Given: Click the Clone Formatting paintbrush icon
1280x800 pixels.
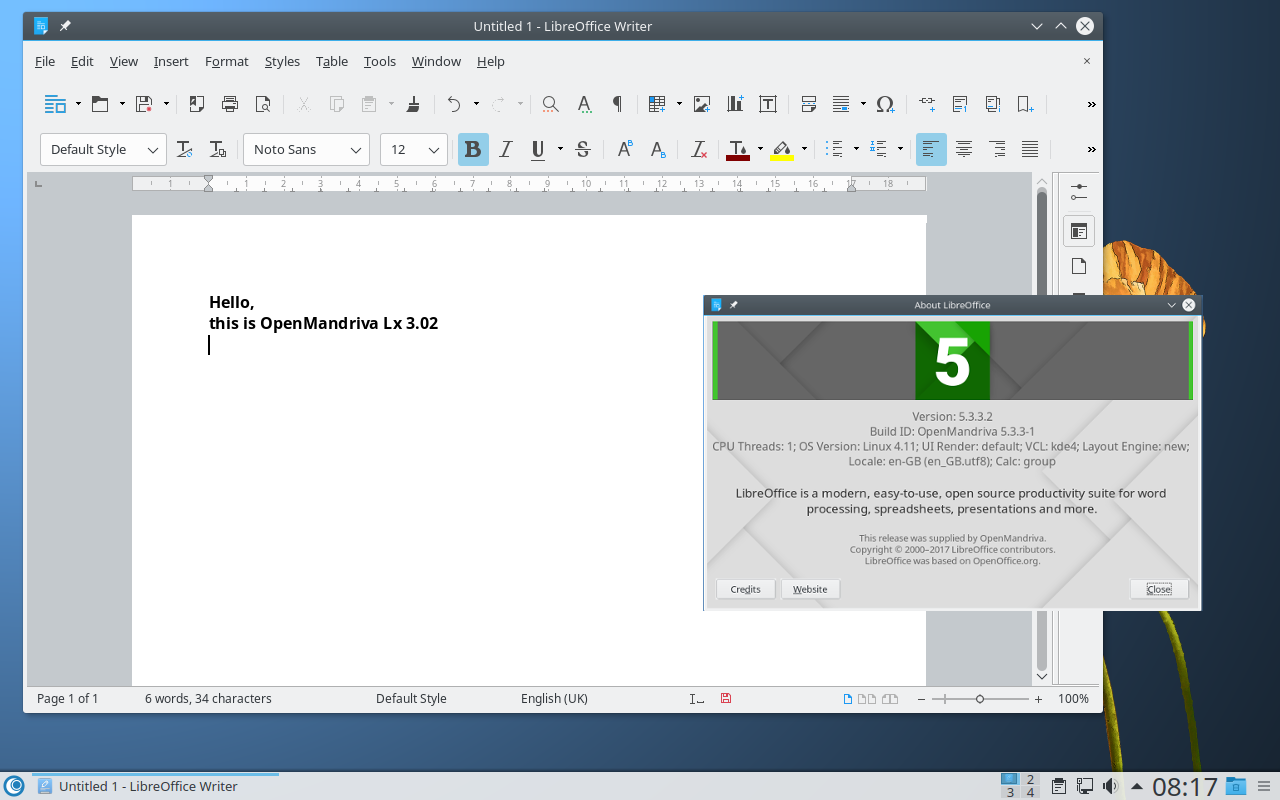Looking at the screenshot, I should [414, 103].
